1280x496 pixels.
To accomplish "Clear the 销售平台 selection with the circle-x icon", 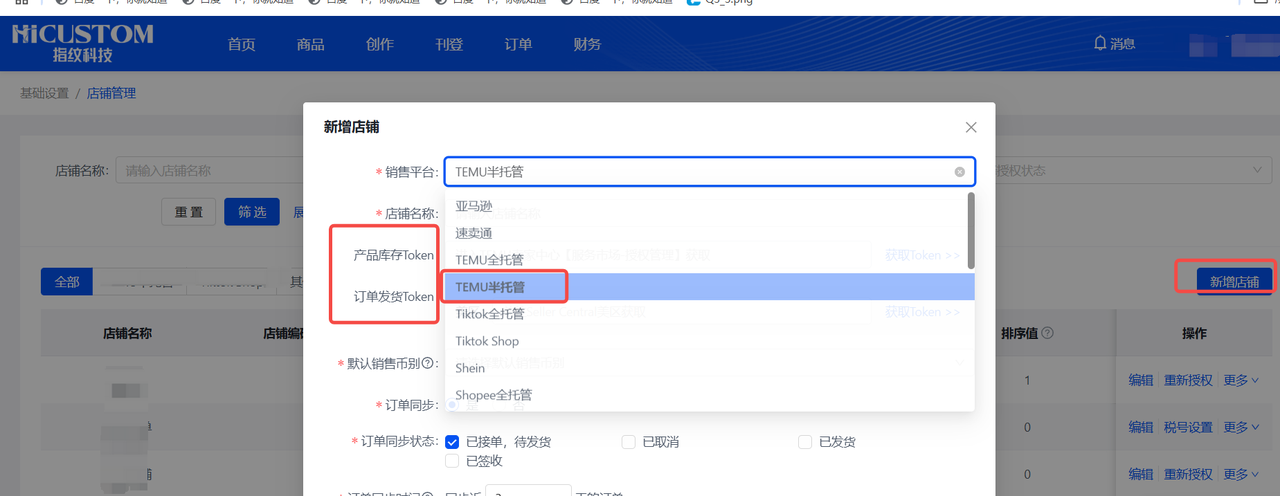I will point(959,172).
